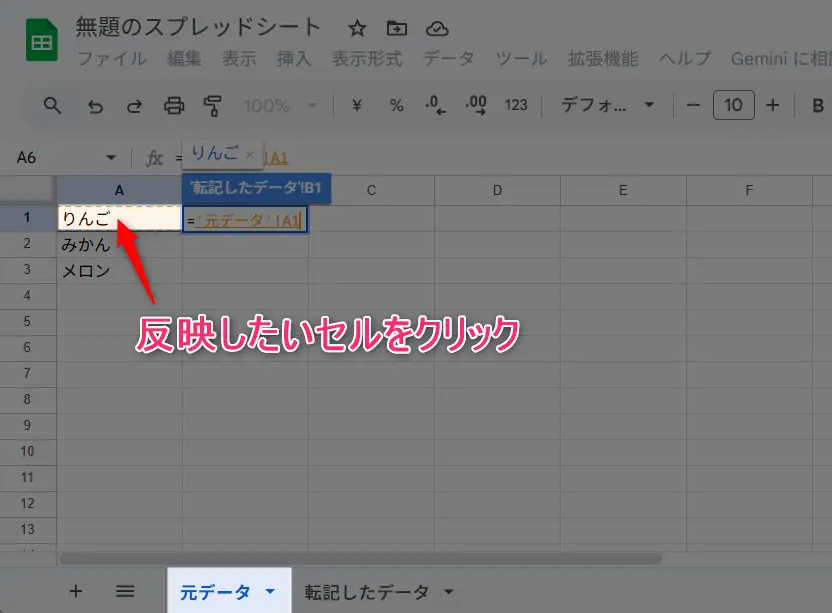
Task: Switch to the 転記したデータ sheet tab
Action: click(x=367, y=592)
